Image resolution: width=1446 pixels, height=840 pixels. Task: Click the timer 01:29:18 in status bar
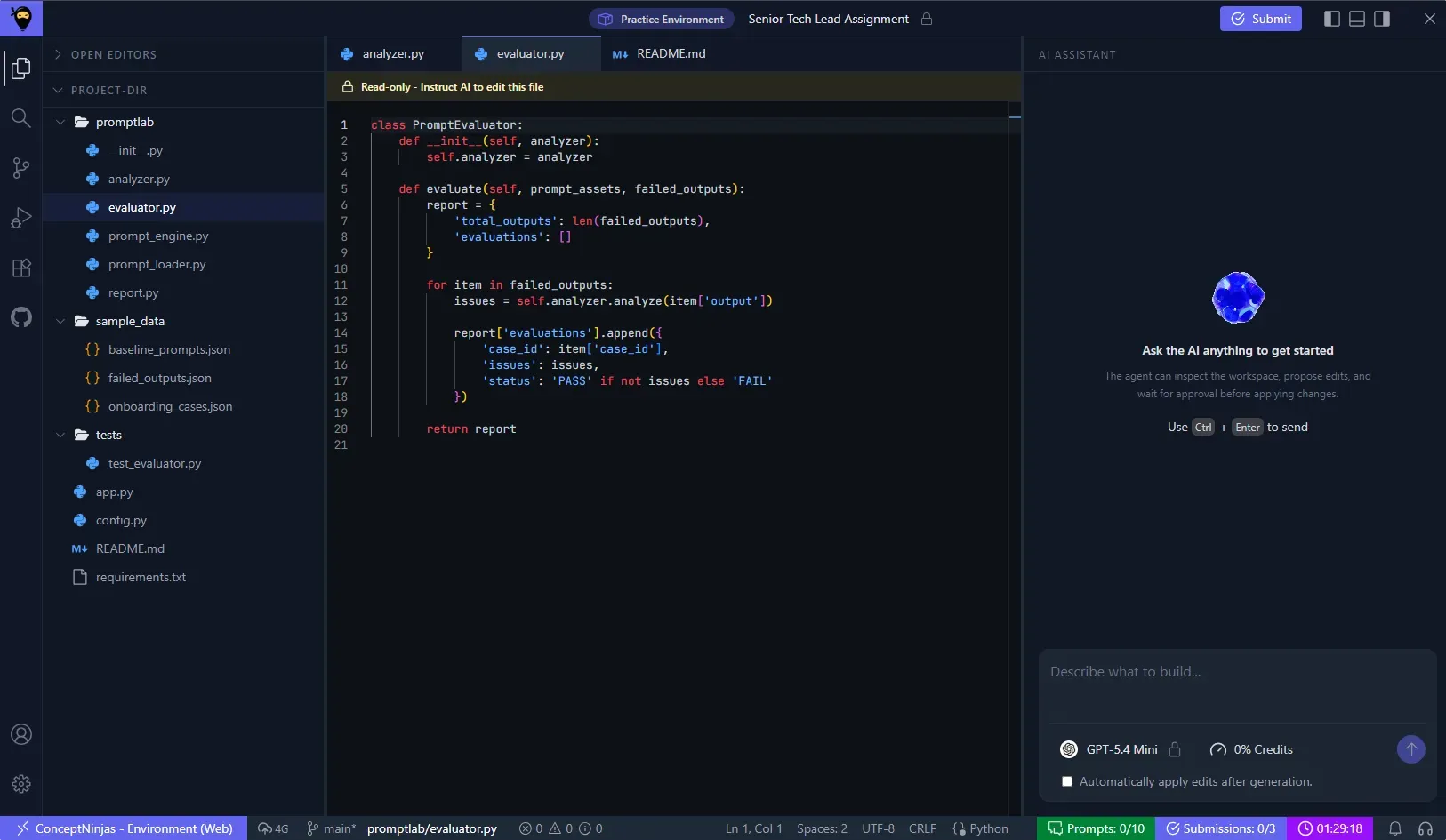1330,828
